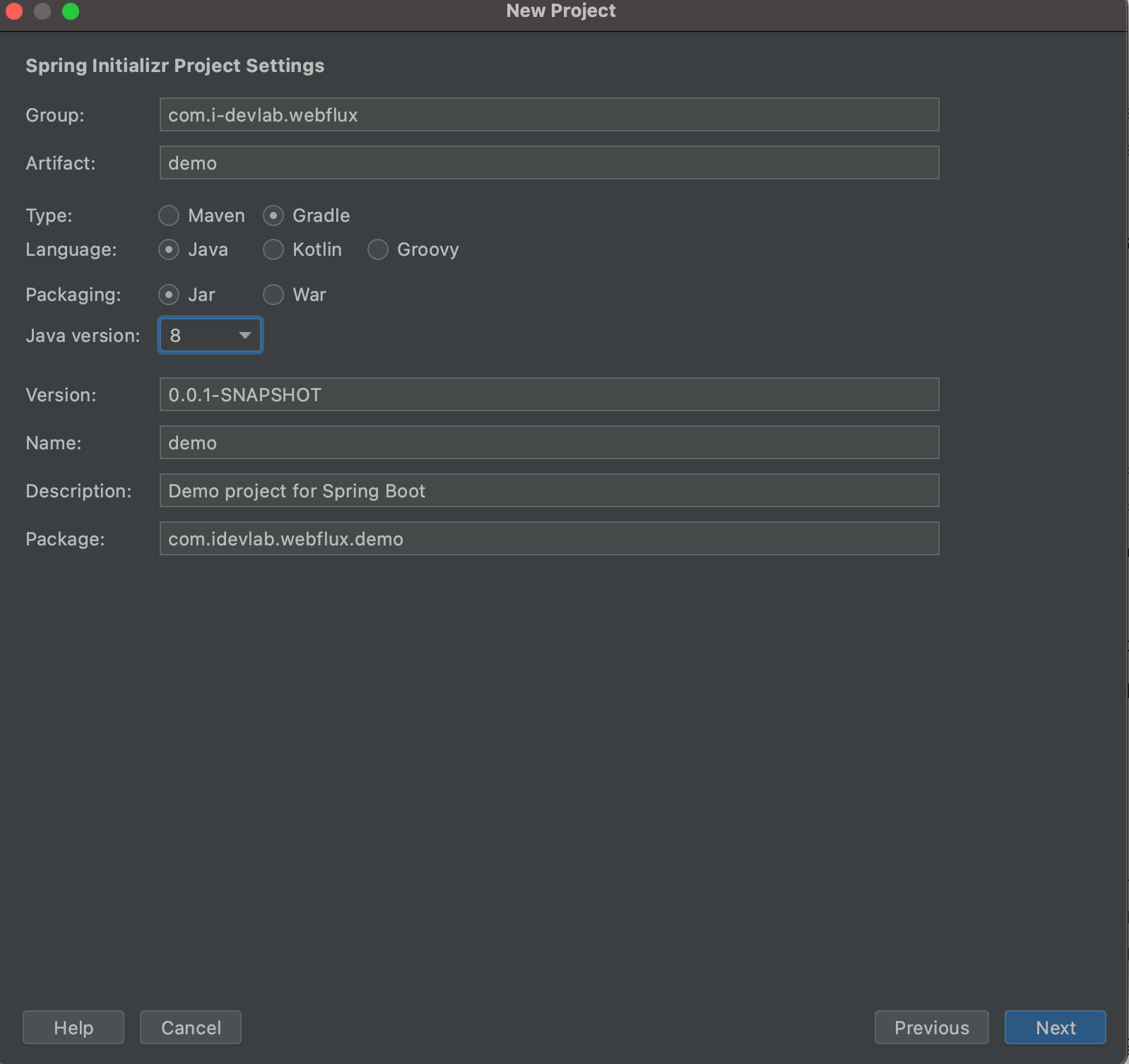Close the New Project window
Viewport: 1129px width, 1064px height.
coord(14,11)
